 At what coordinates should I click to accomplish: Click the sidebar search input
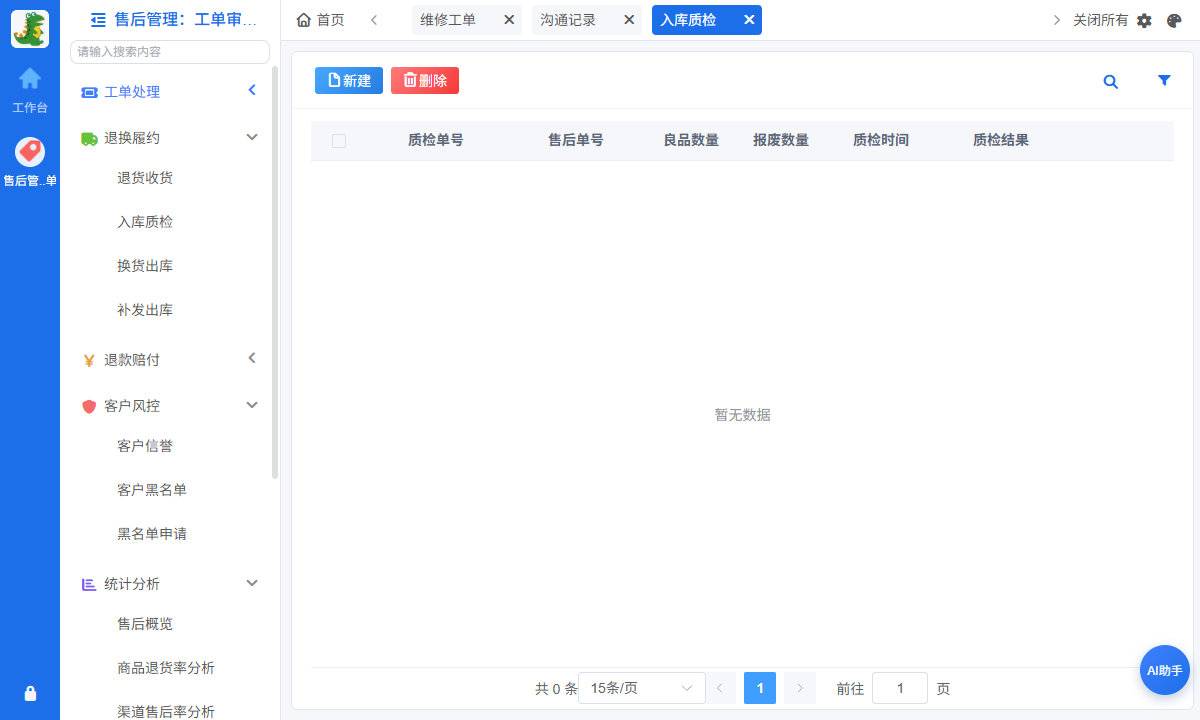pos(170,52)
